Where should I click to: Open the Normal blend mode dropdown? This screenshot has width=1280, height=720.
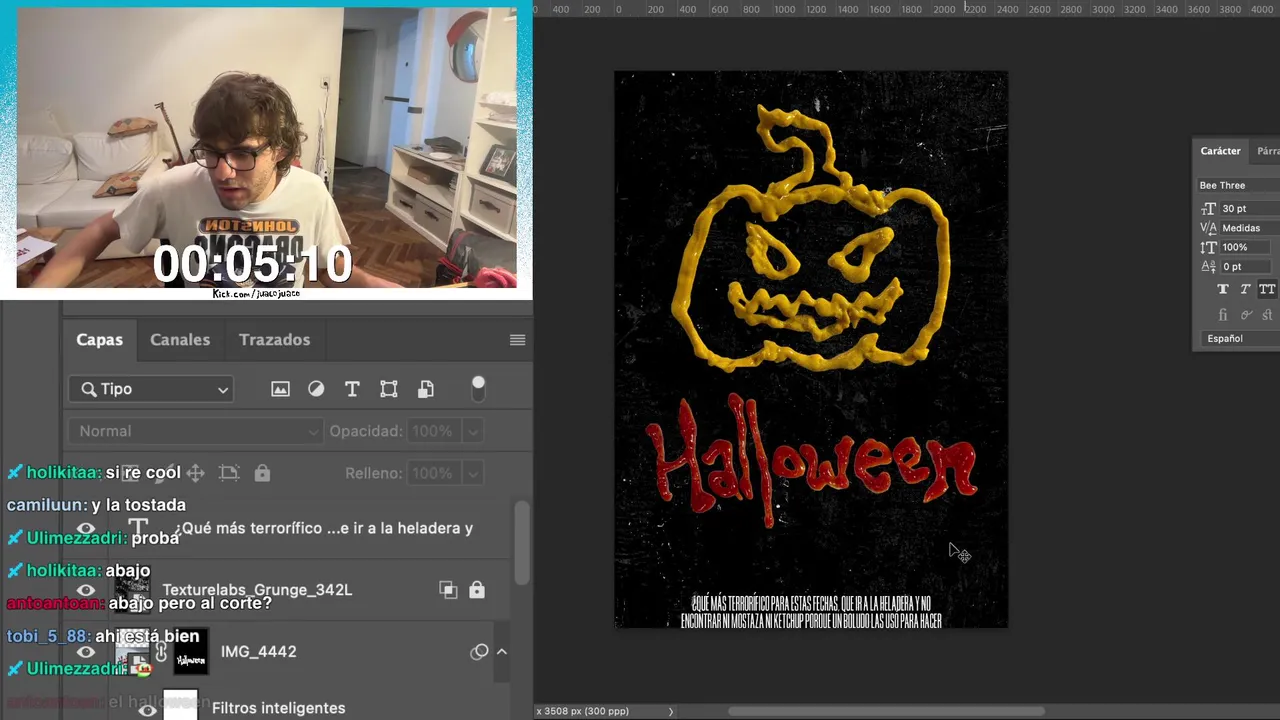195,431
